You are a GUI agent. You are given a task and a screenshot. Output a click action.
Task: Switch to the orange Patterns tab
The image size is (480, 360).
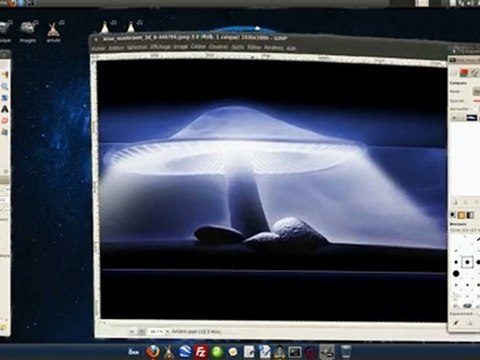(461, 215)
